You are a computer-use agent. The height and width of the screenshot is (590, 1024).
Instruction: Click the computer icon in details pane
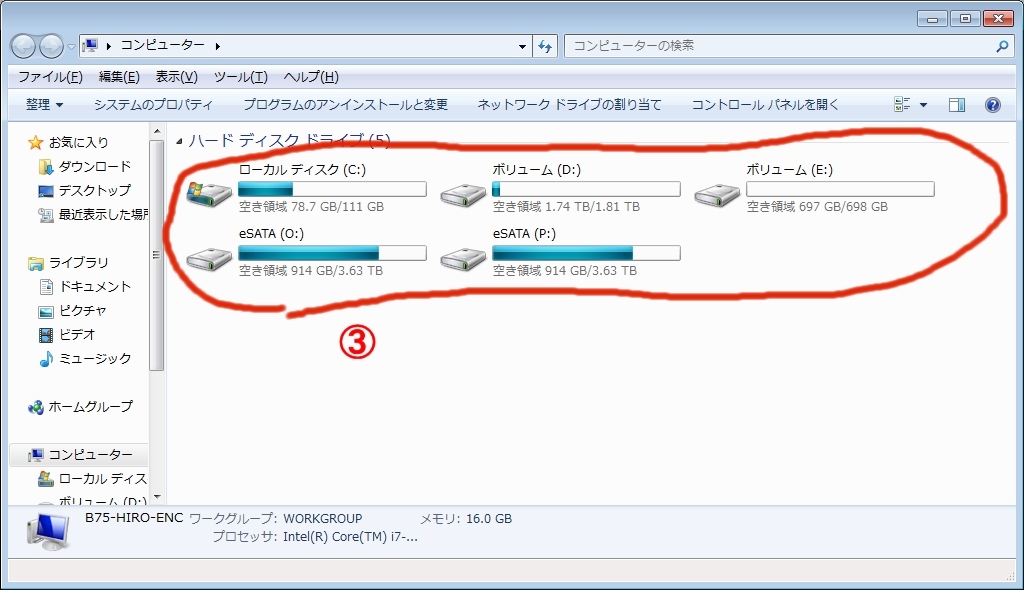tap(48, 532)
